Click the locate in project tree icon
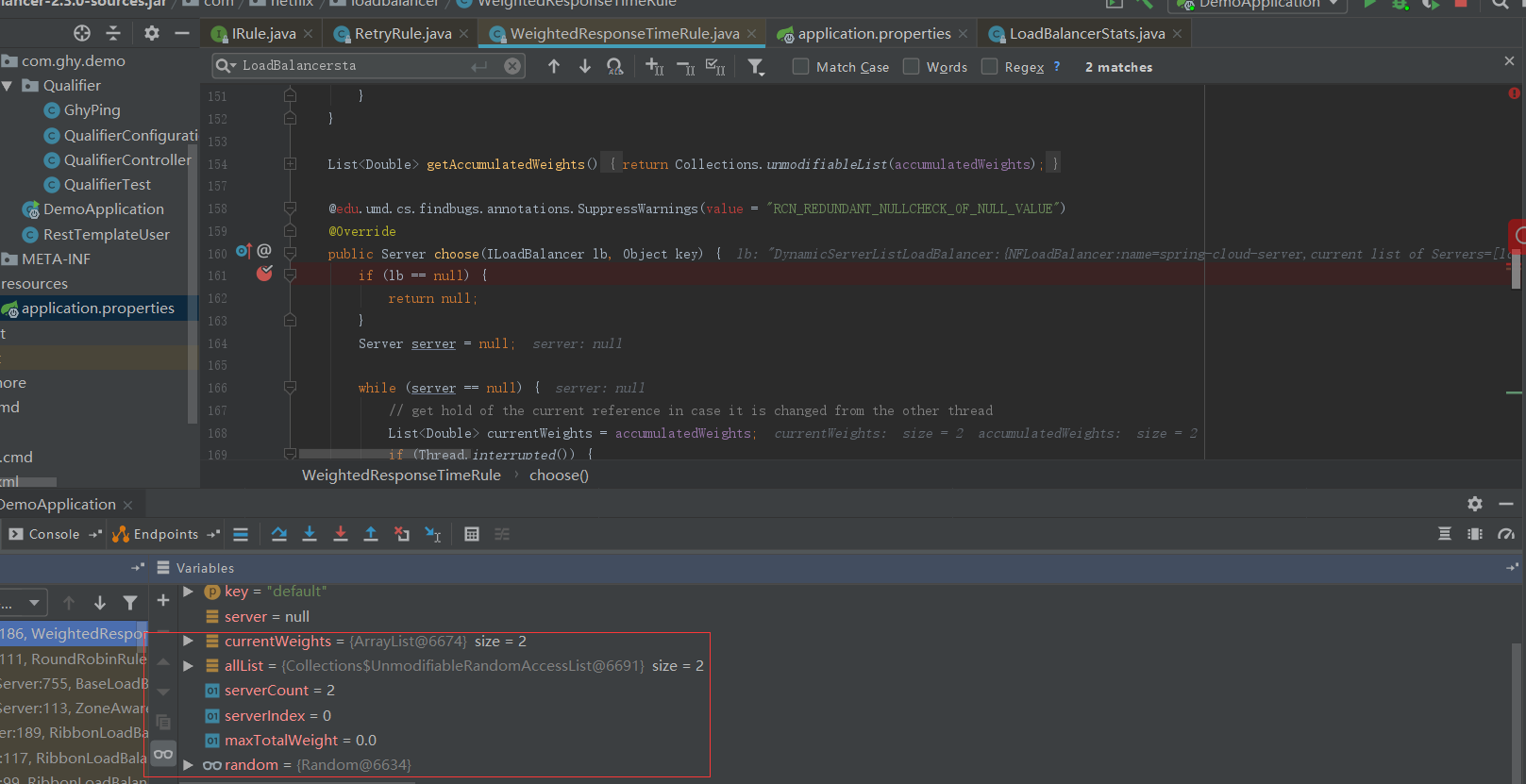 tap(82, 33)
